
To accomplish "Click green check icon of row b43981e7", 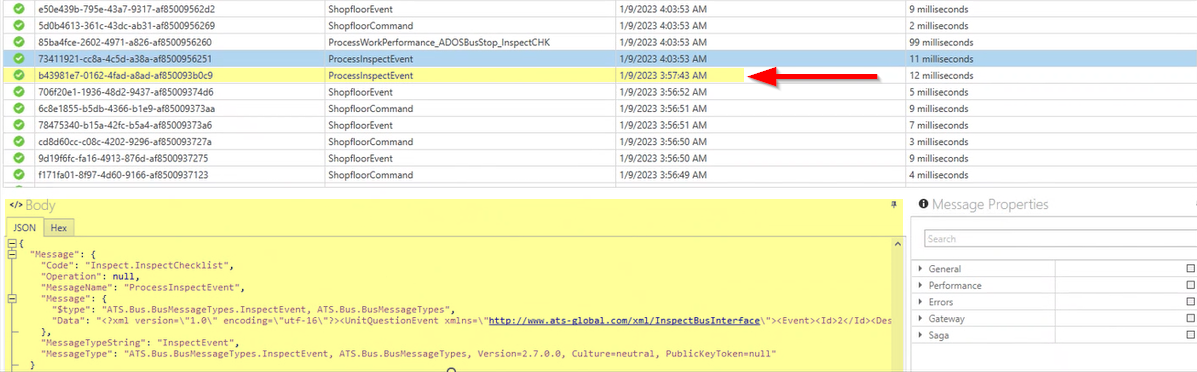I will [x=19, y=75].
